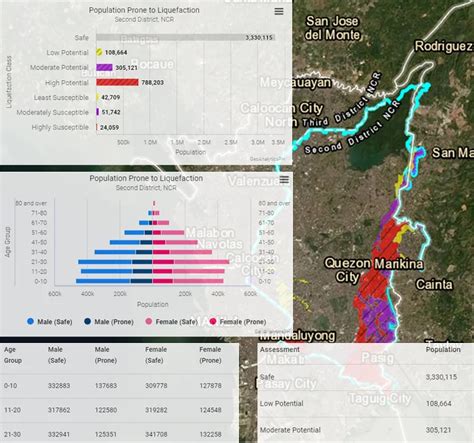The image size is (474, 443).
Task: Select the Least Susceptible axis label
Action: [x=61, y=97]
